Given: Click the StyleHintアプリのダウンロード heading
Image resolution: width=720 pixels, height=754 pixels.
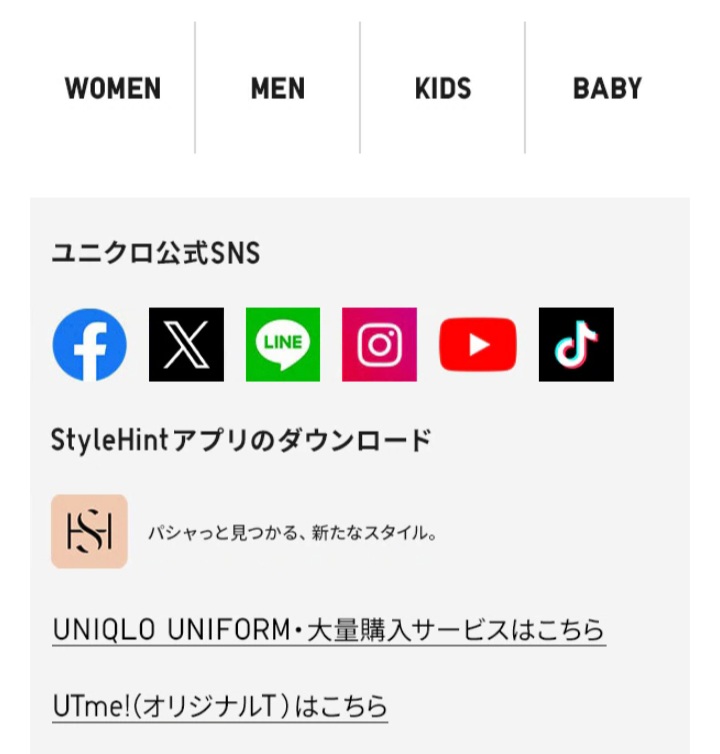Looking at the screenshot, I should coord(241,440).
